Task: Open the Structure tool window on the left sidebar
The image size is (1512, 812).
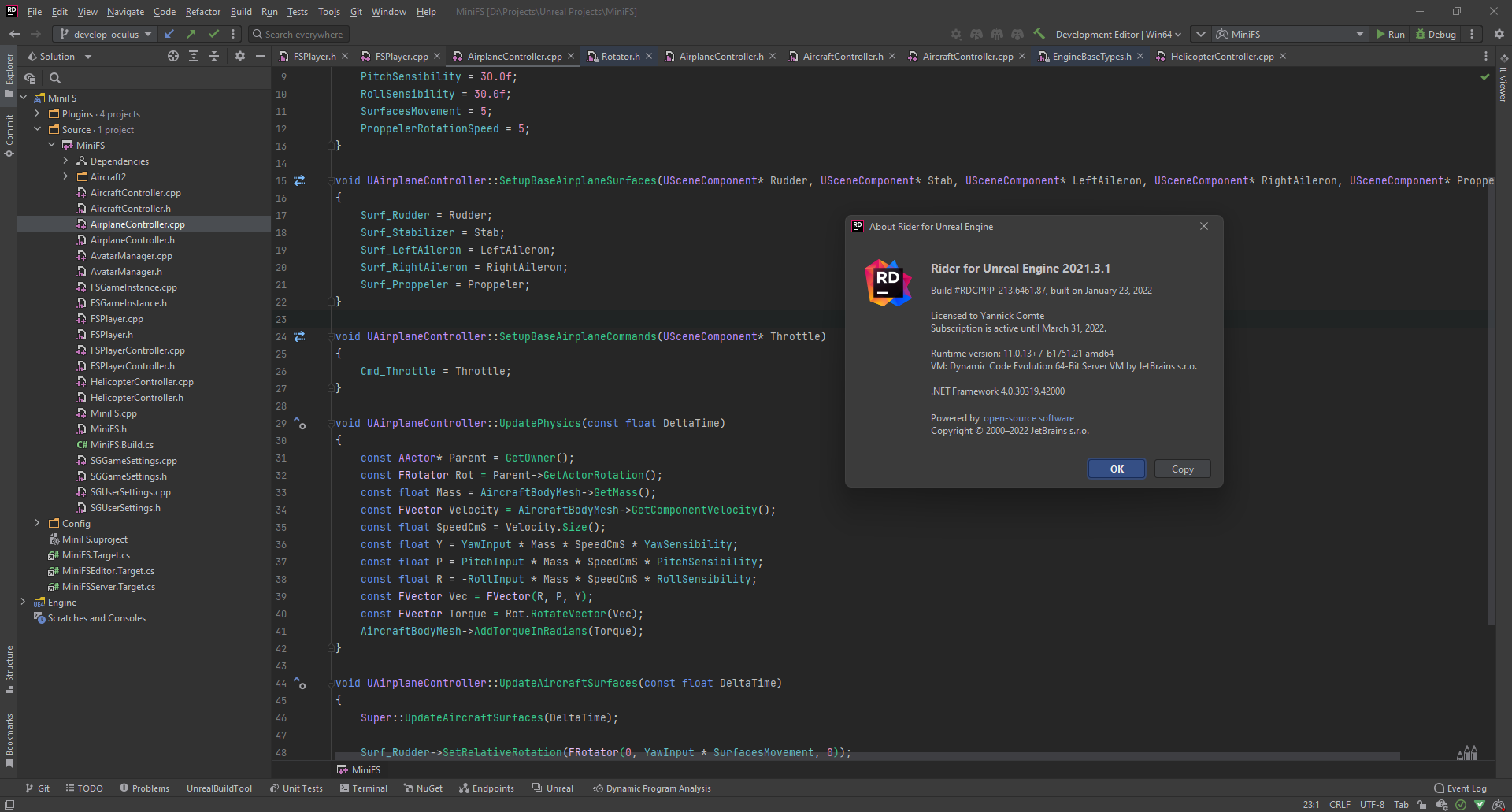Action: pos(9,669)
